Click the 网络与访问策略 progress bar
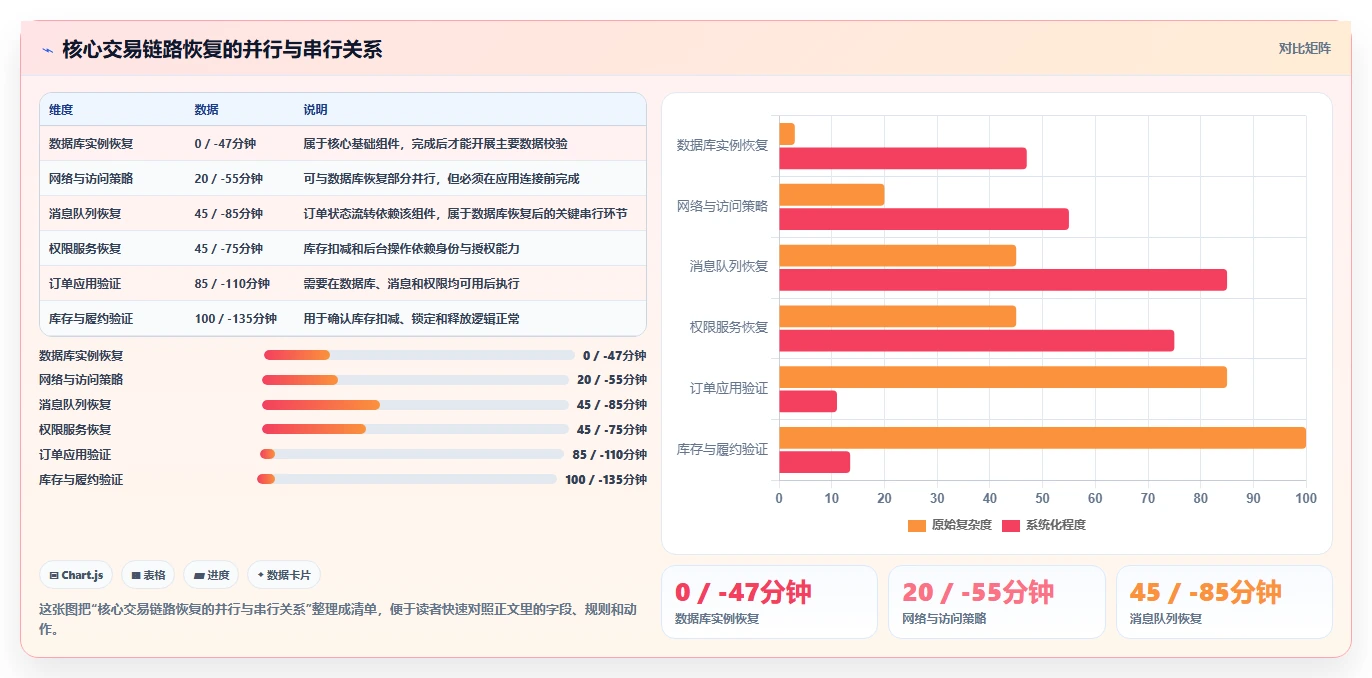The width and height of the screenshot is (1372, 678). [x=415, y=380]
